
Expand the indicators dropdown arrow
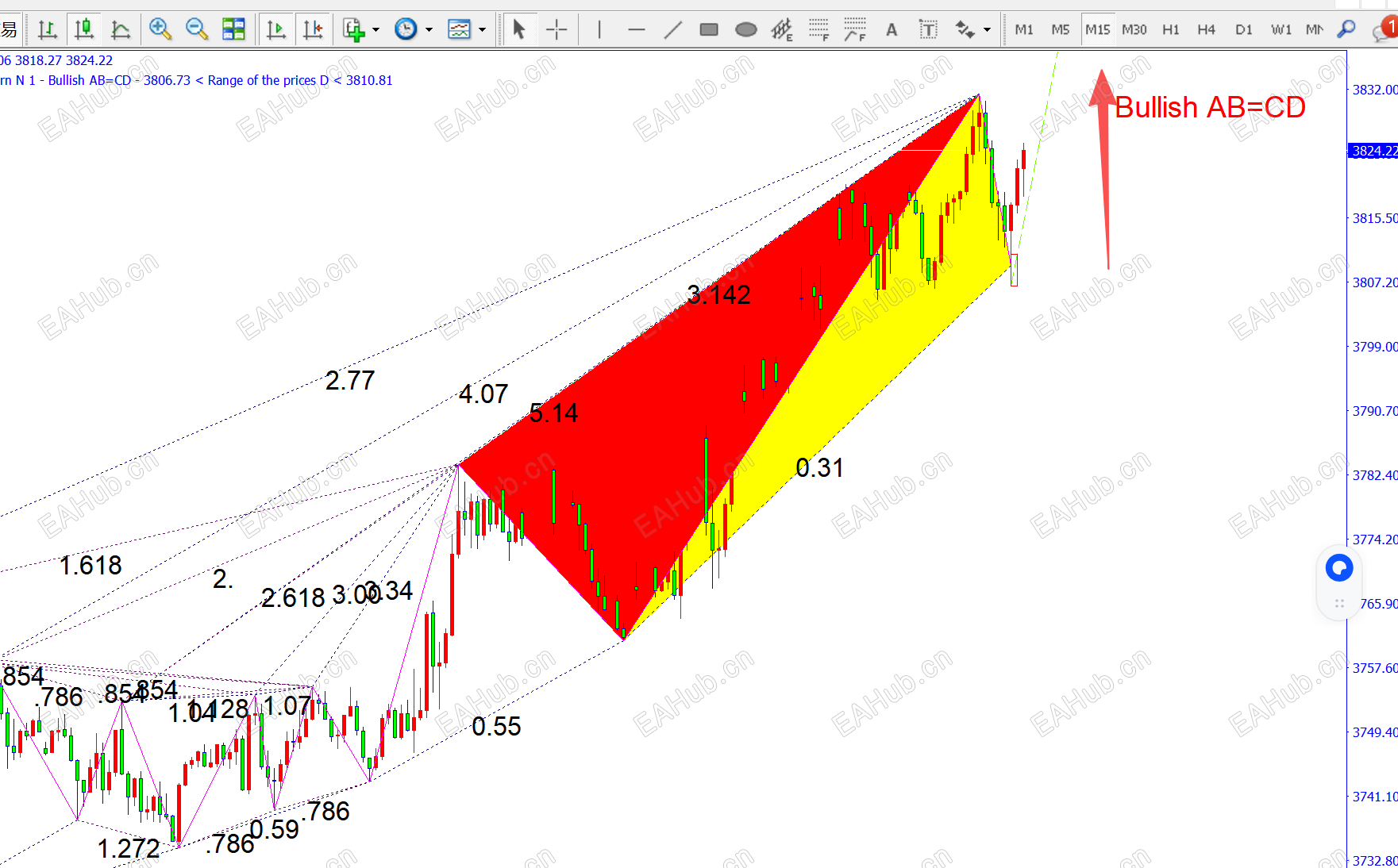pos(376,30)
